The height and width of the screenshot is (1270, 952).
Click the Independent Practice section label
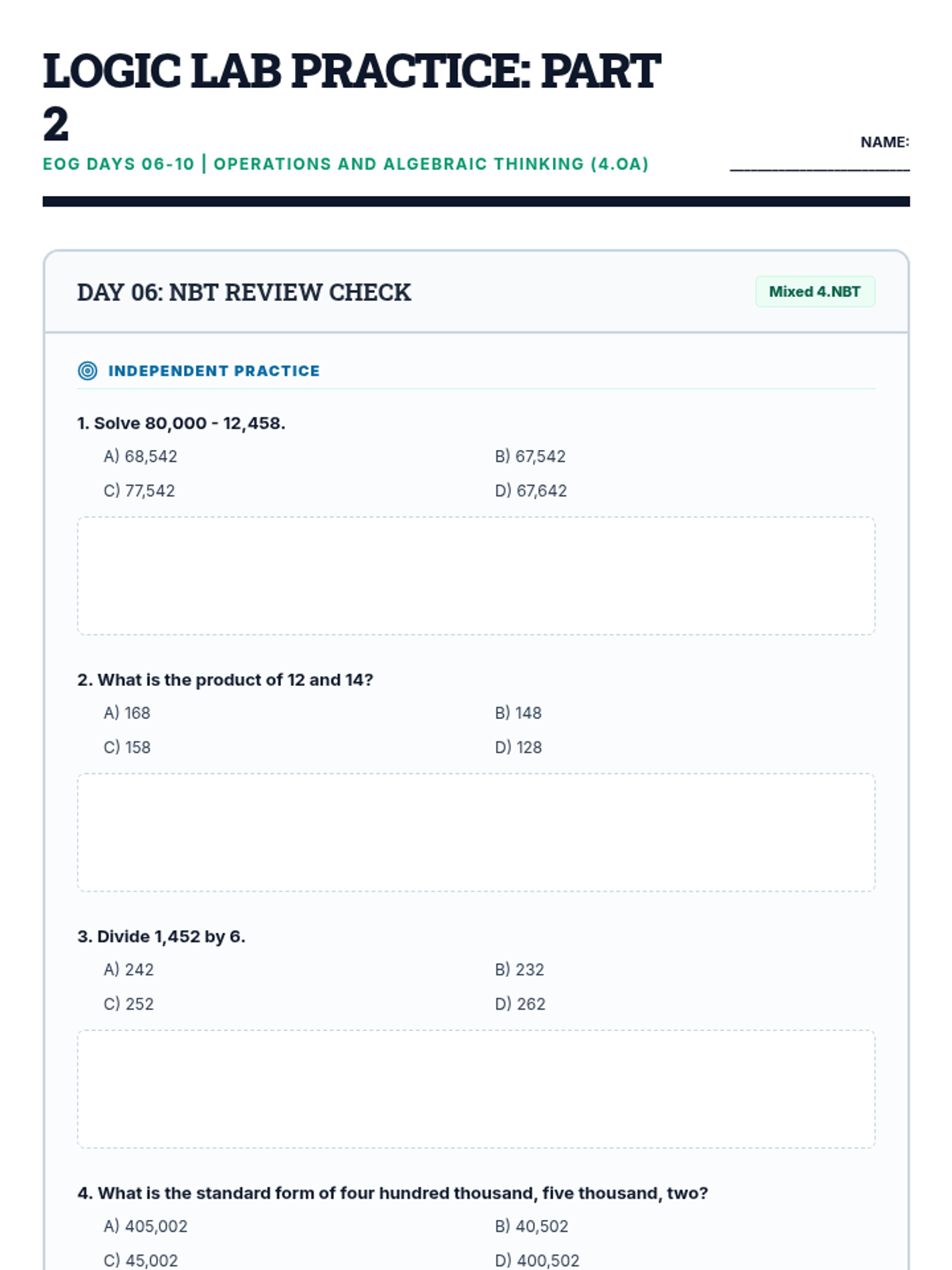[x=214, y=371]
